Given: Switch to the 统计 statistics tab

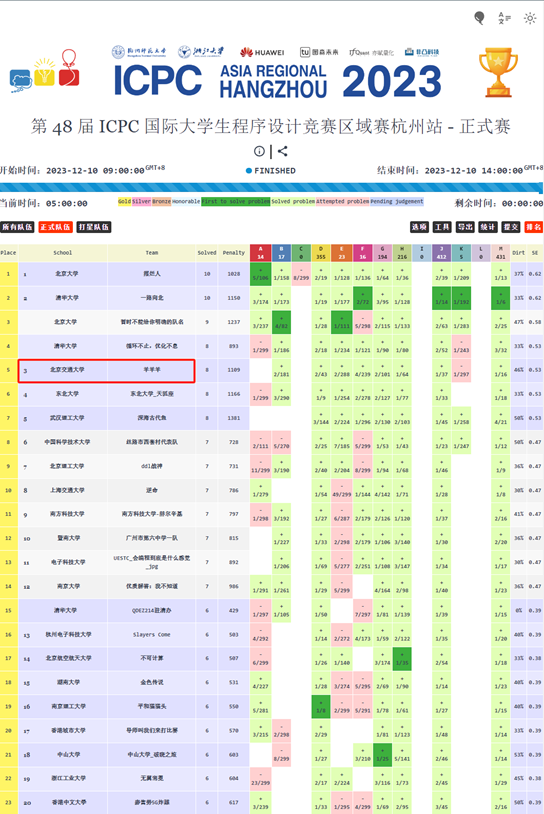Looking at the screenshot, I should 487,227.
